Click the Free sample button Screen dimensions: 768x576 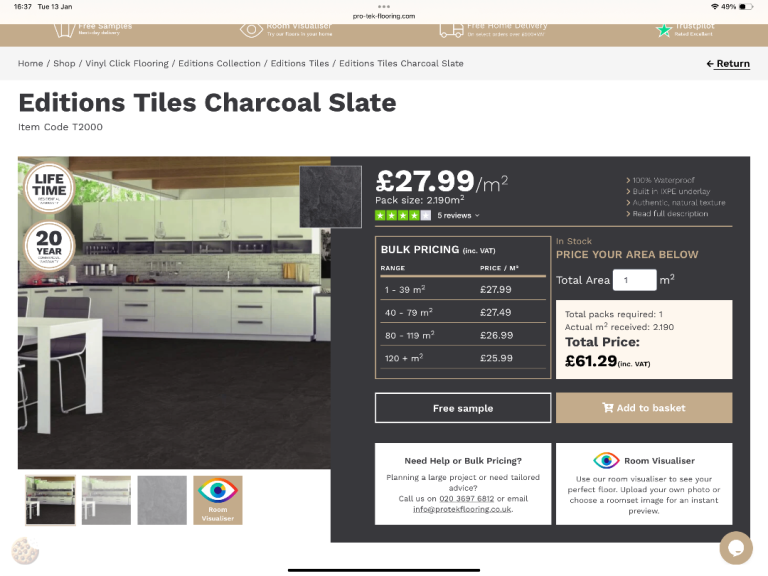463,408
